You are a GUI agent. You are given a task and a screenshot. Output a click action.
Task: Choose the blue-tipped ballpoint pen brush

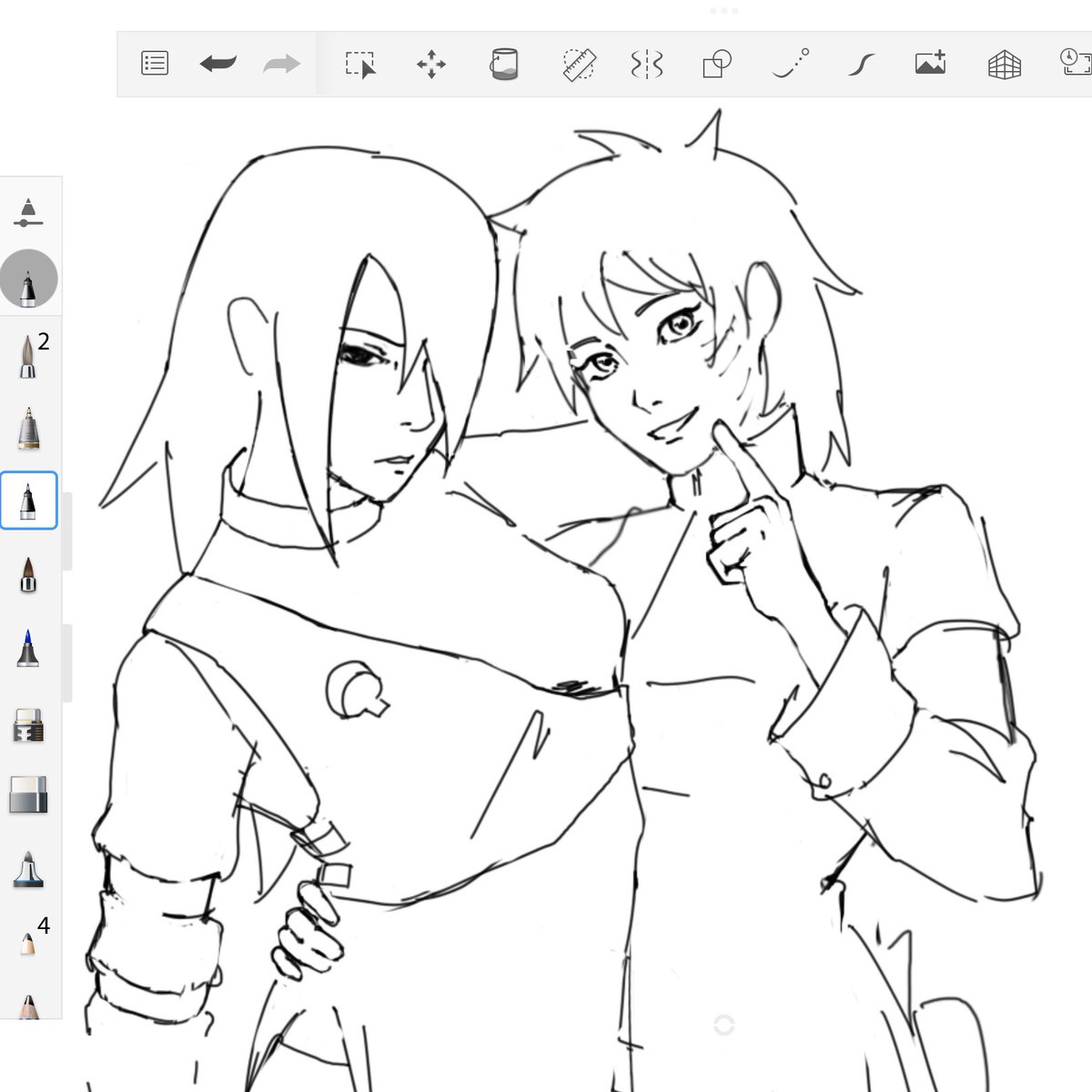[x=28, y=648]
